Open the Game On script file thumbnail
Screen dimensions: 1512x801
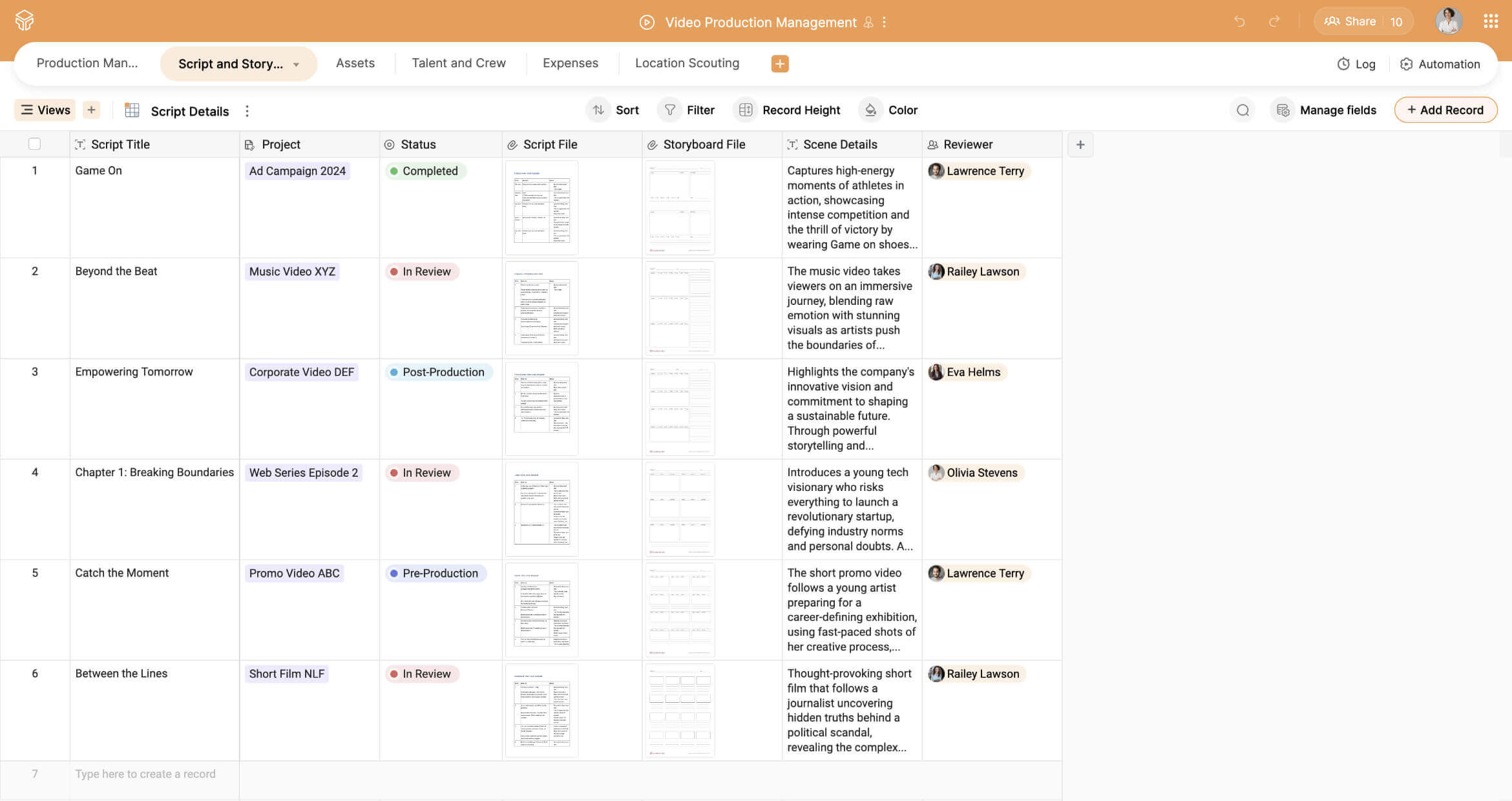[541, 207]
